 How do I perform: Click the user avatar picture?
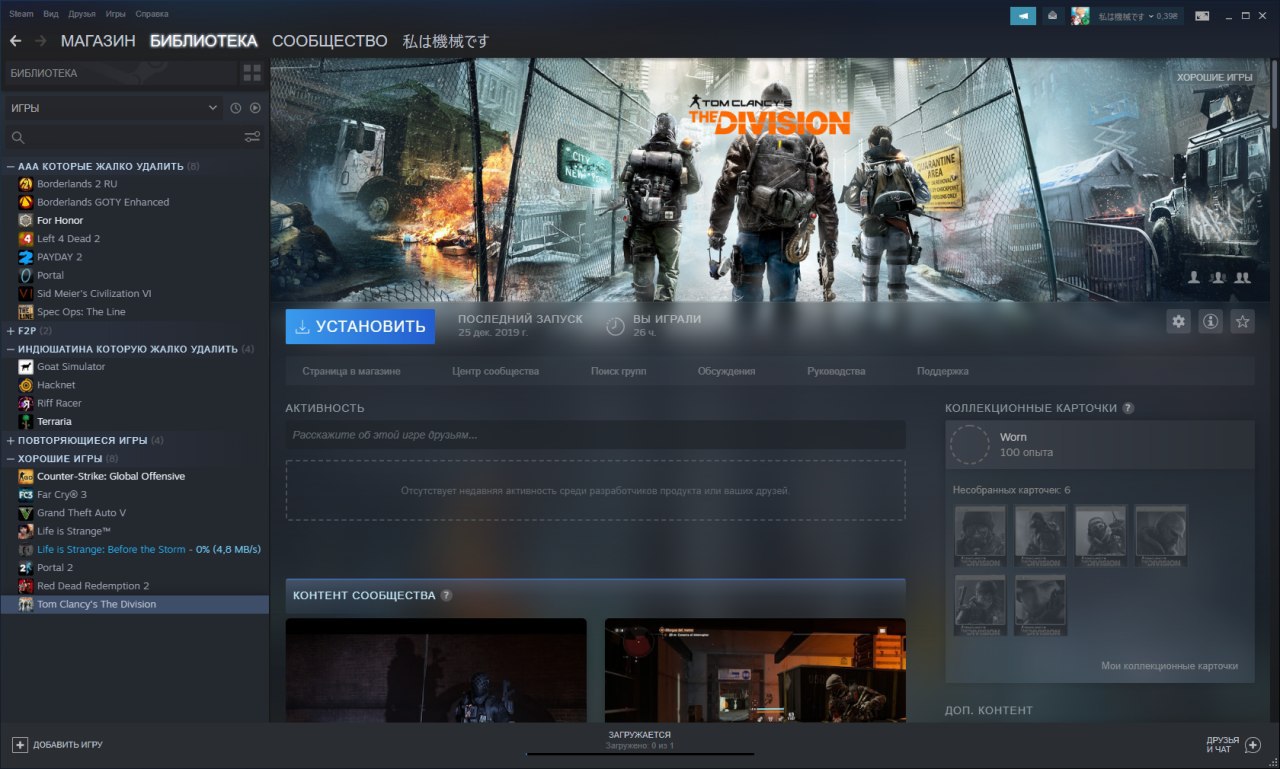pos(1080,16)
